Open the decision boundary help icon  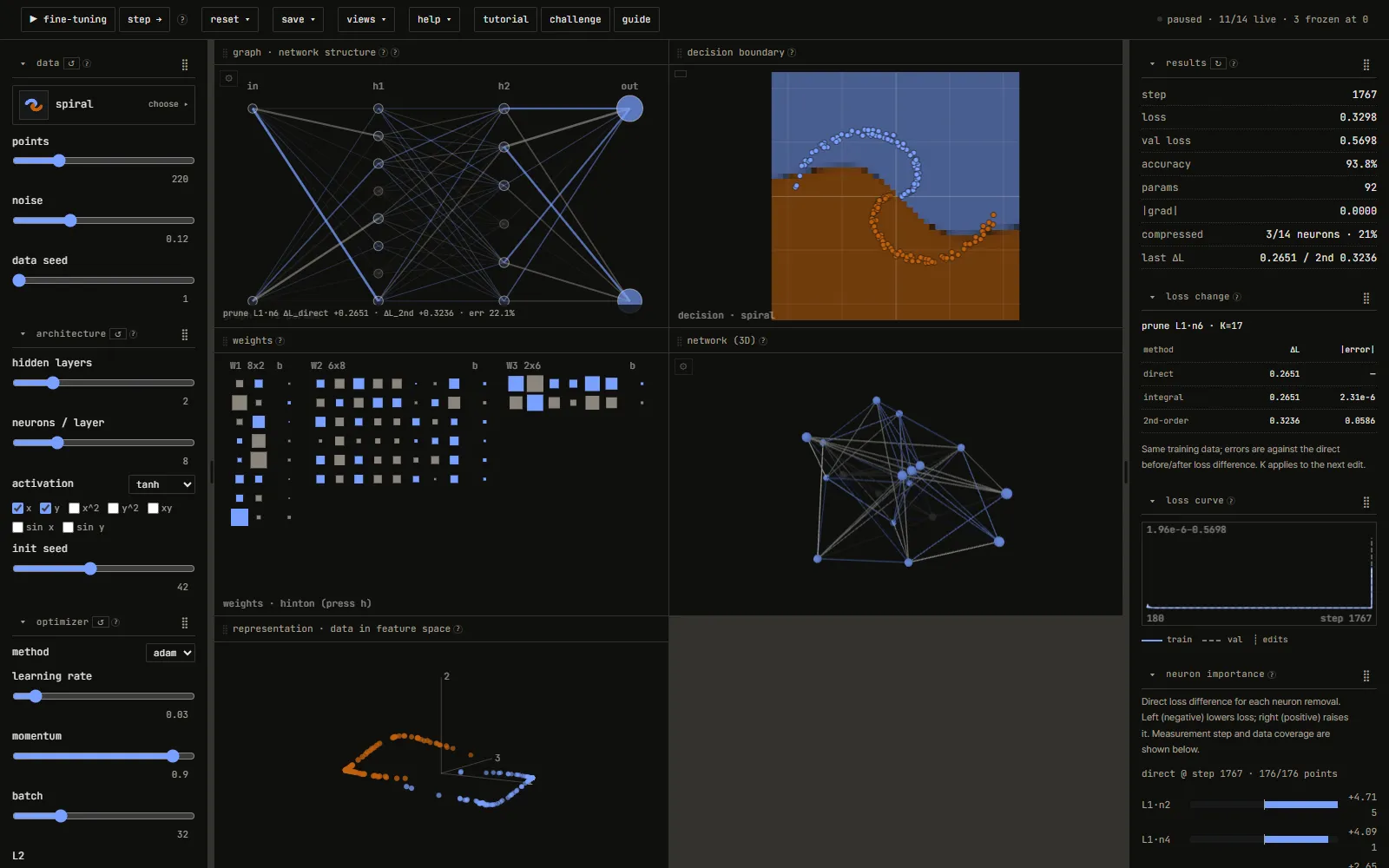[x=792, y=53]
